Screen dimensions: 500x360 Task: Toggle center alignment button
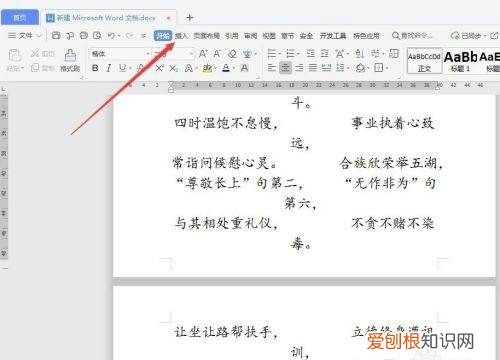(x=285, y=68)
